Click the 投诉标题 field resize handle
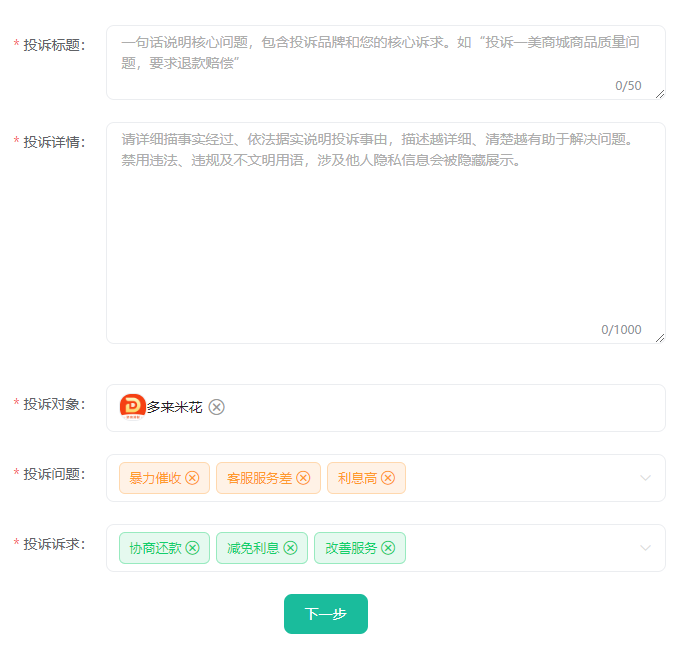This screenshot has height=654, width=692. 660,94
